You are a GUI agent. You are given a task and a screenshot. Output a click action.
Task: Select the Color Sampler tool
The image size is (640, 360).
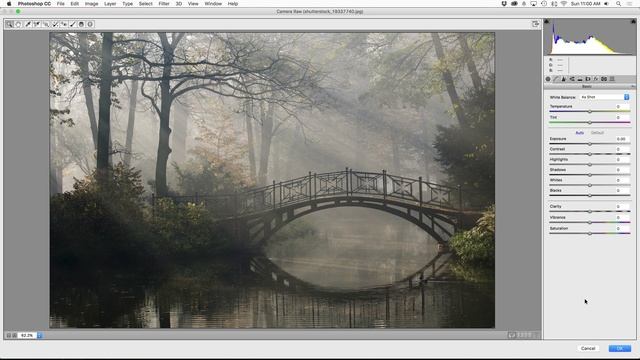[37, 24]
